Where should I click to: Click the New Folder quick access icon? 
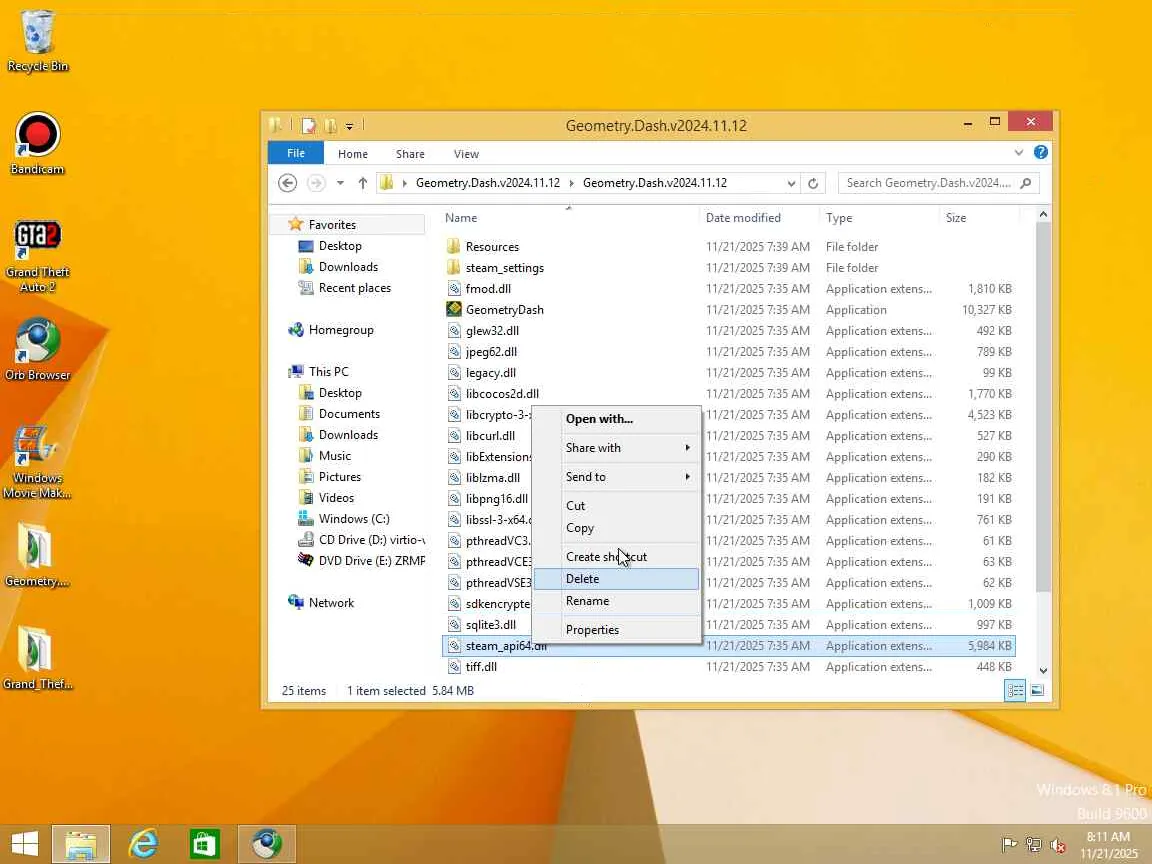[x=331, y=126]
